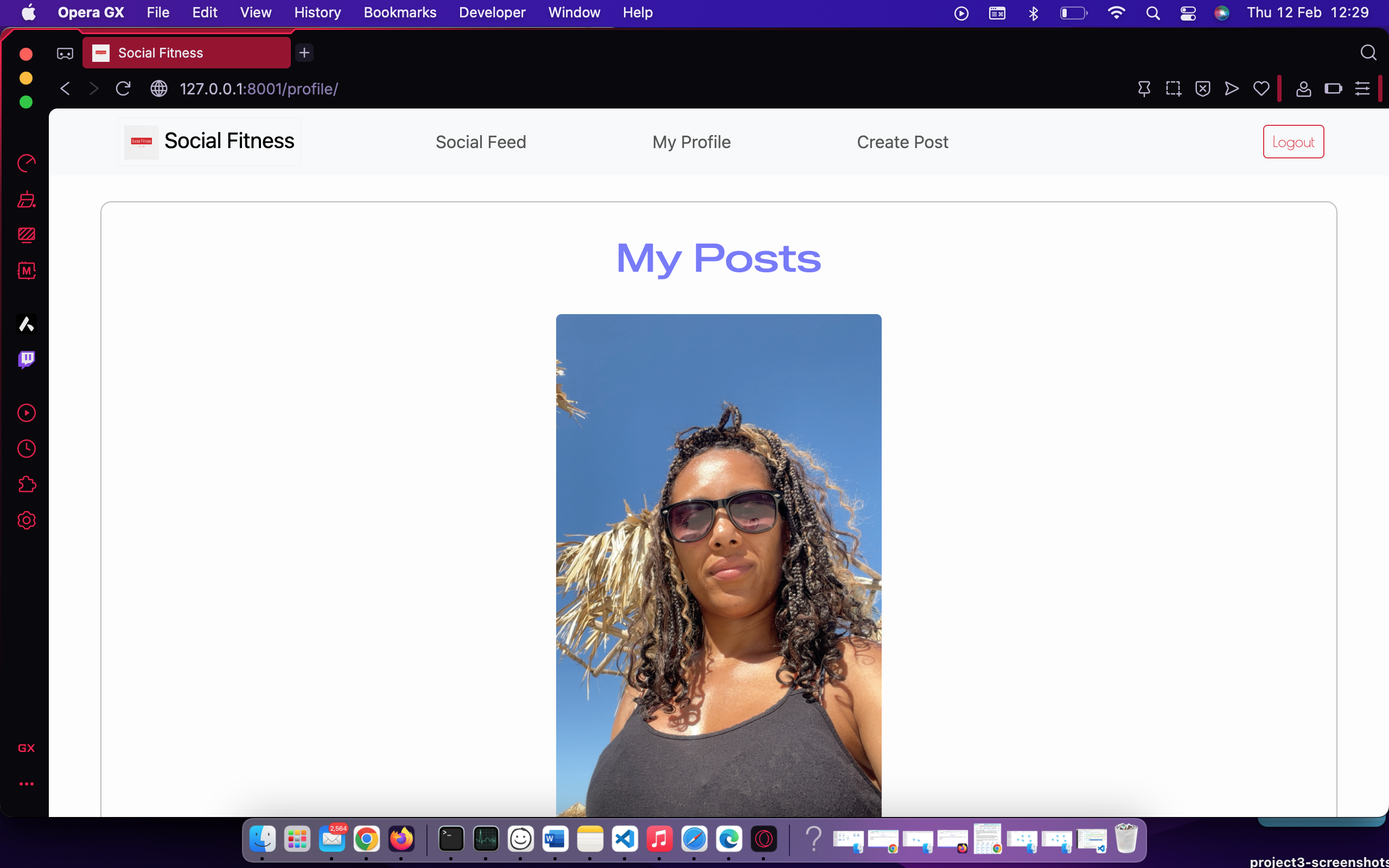Open the Extensions puzzle icon
1389x868 pixels.
[27, 484]
